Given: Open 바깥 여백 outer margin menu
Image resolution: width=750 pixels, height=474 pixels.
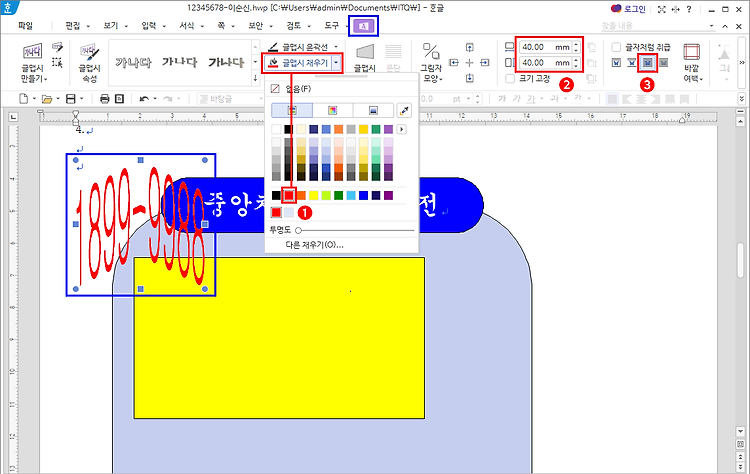Looking at the screenshot, I should pyautogui.click(x=692, y=63).
